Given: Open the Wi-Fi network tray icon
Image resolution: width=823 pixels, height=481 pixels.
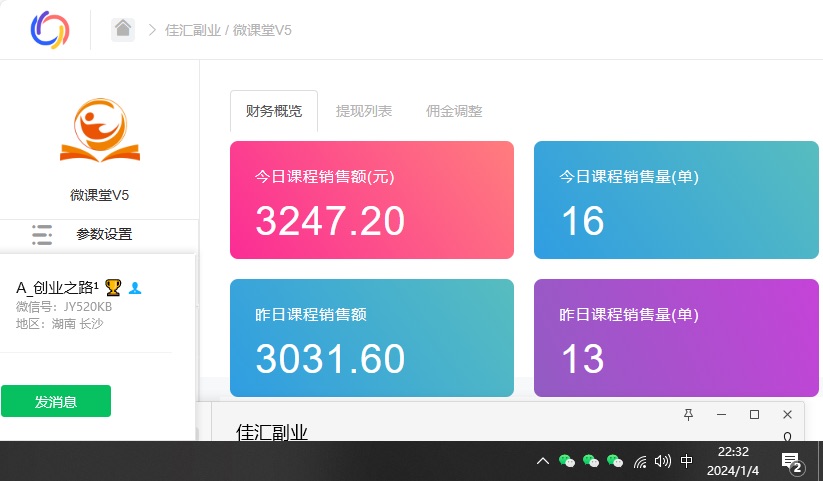Looking at the screenshot, I should [x=640, y=461].
